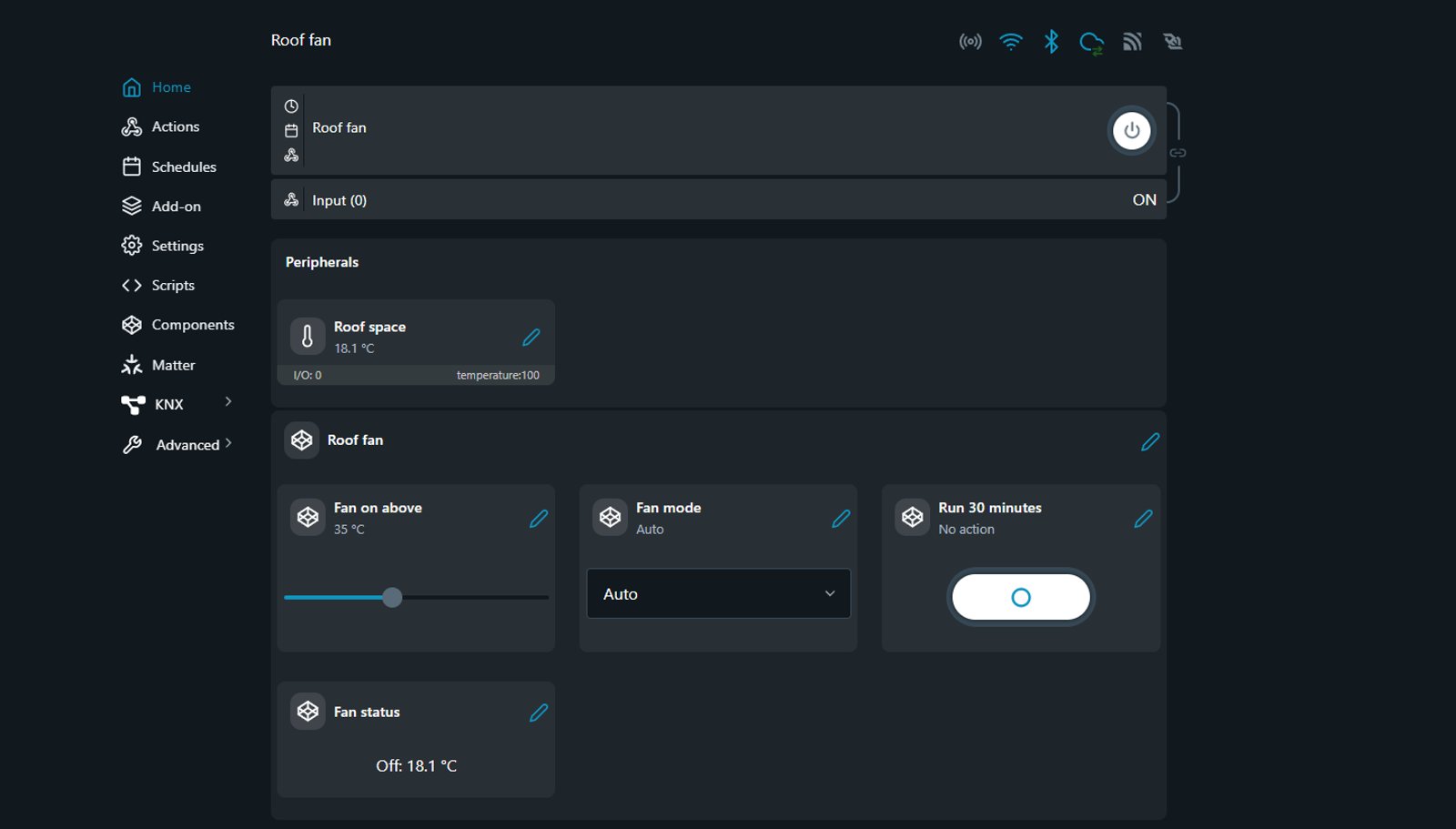Open the Components page
Viewport: 1456px width, 829px height.
click(x=178, y=325)
